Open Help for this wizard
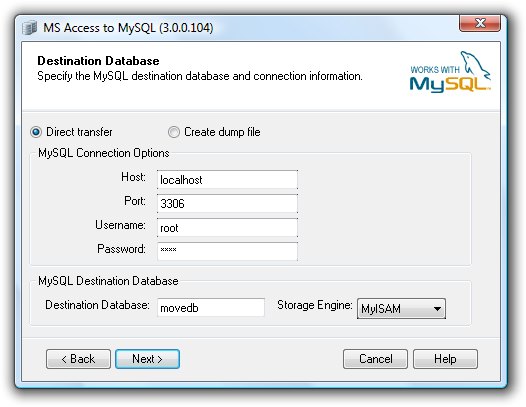The image size is (526, 407). click(x=445, y=359)
